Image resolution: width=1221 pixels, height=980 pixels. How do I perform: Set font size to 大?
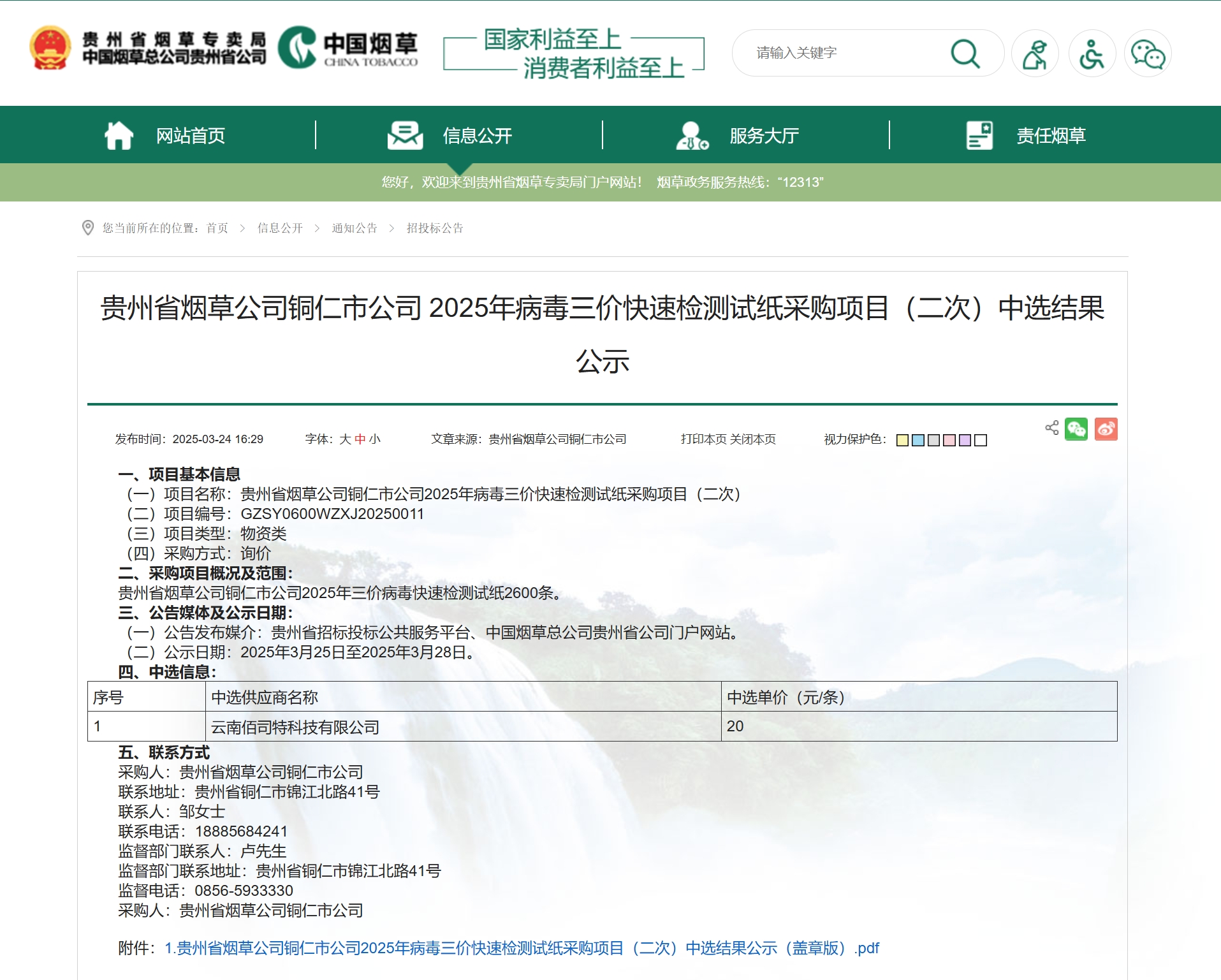click(346, 439)
